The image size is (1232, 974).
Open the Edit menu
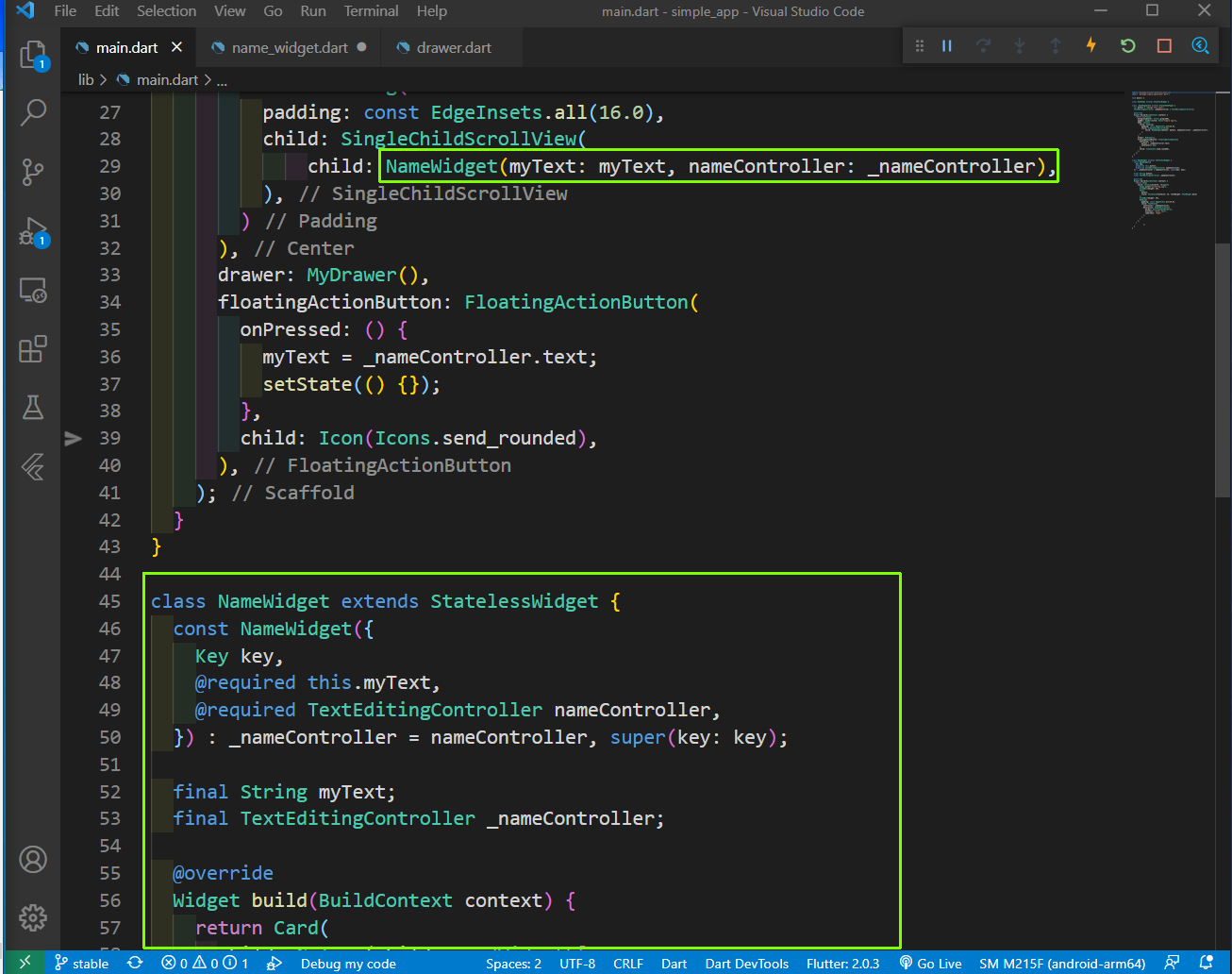pyautogui.click(x=107, y=11)
